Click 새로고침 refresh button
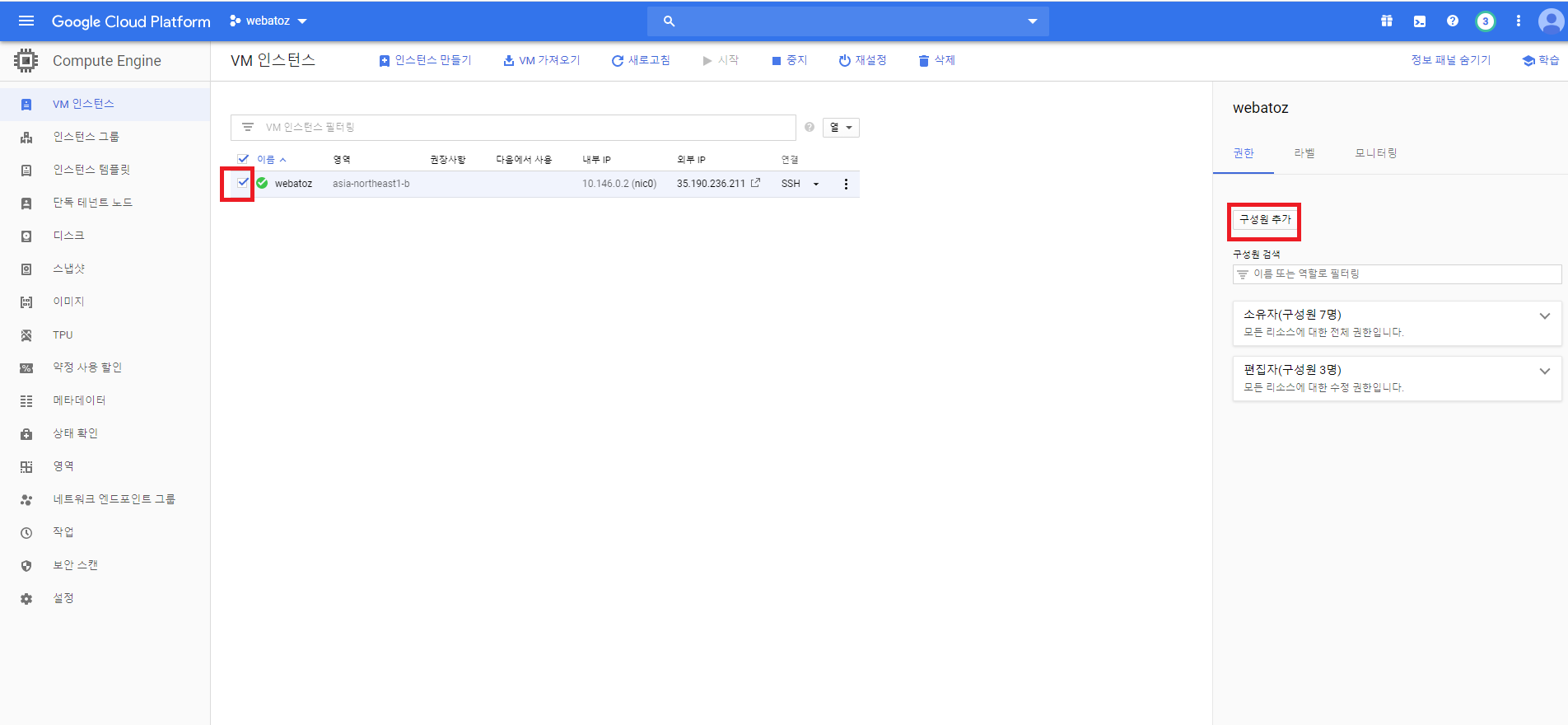Screen dimensions: 1568x725 point(641,60)
